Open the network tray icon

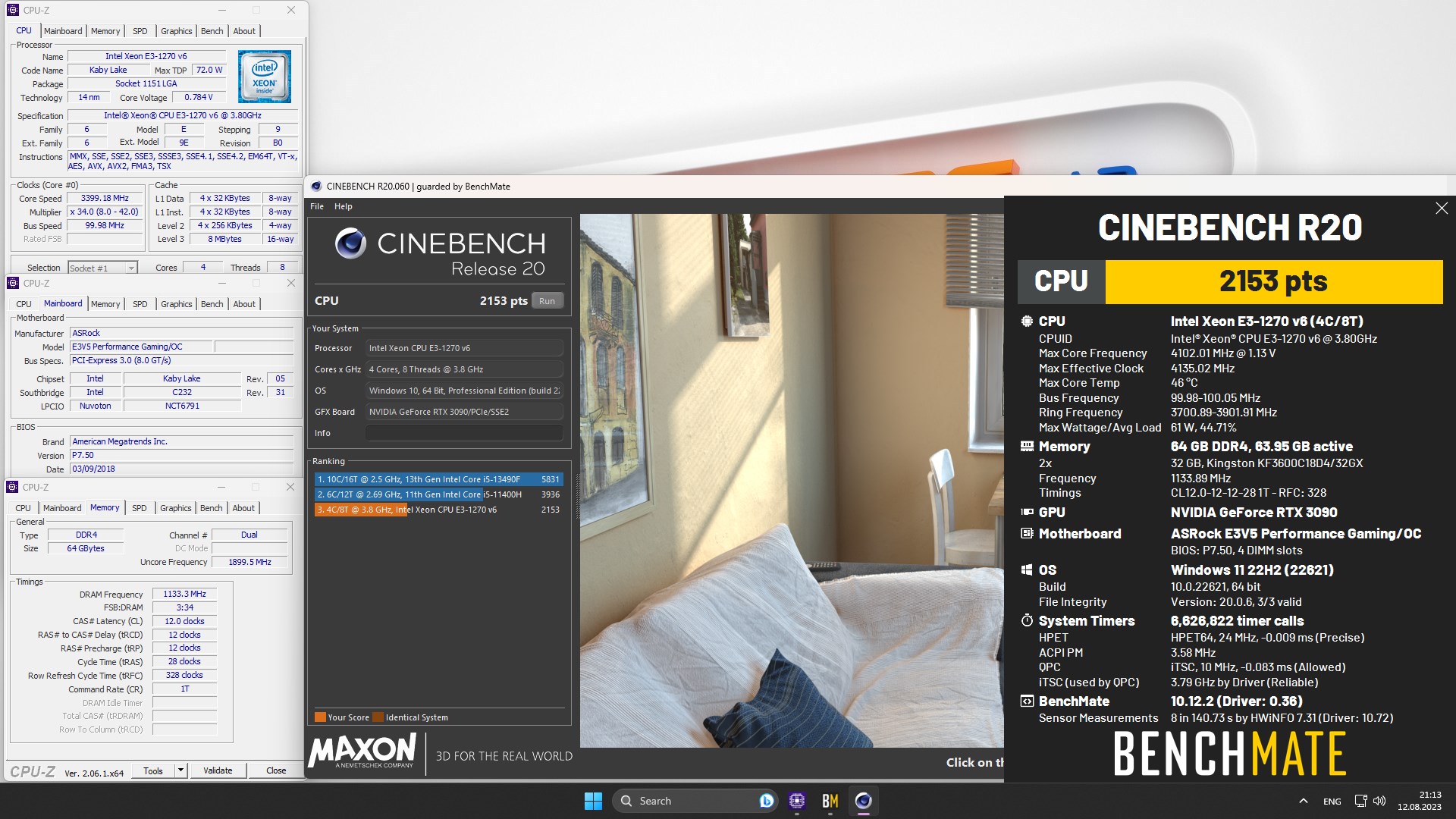point(1360,801)
